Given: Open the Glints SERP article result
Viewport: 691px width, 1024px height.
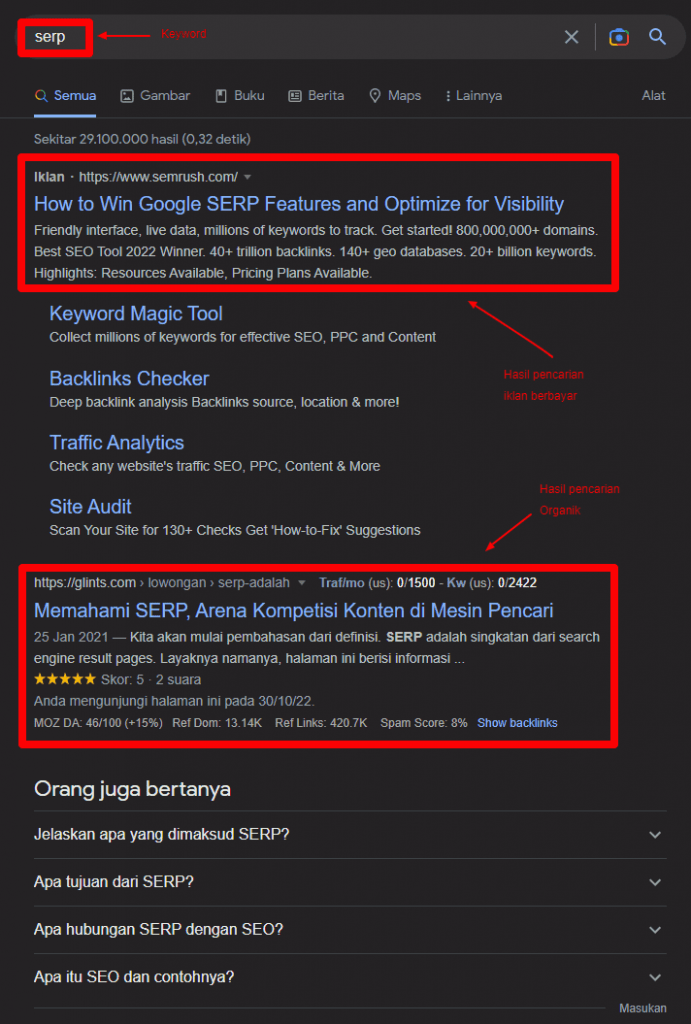Looking at the screenshot, I should [293, 609].
